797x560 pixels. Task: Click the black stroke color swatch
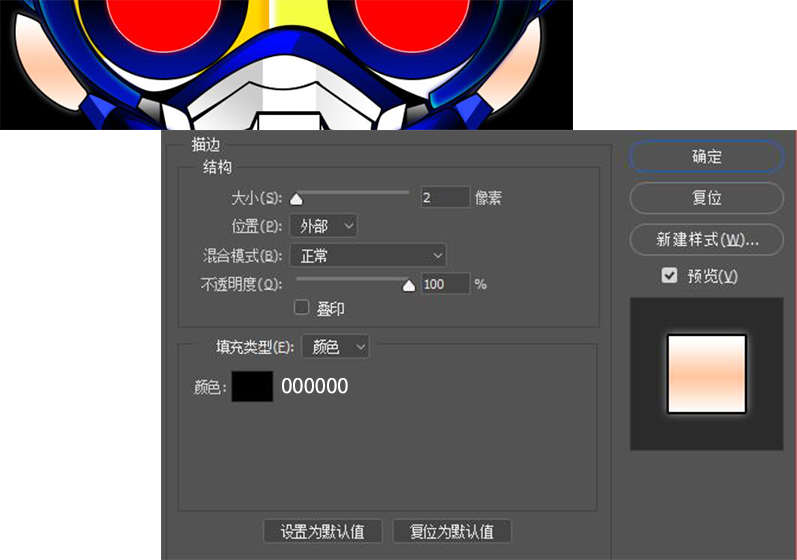pos(252,386)
